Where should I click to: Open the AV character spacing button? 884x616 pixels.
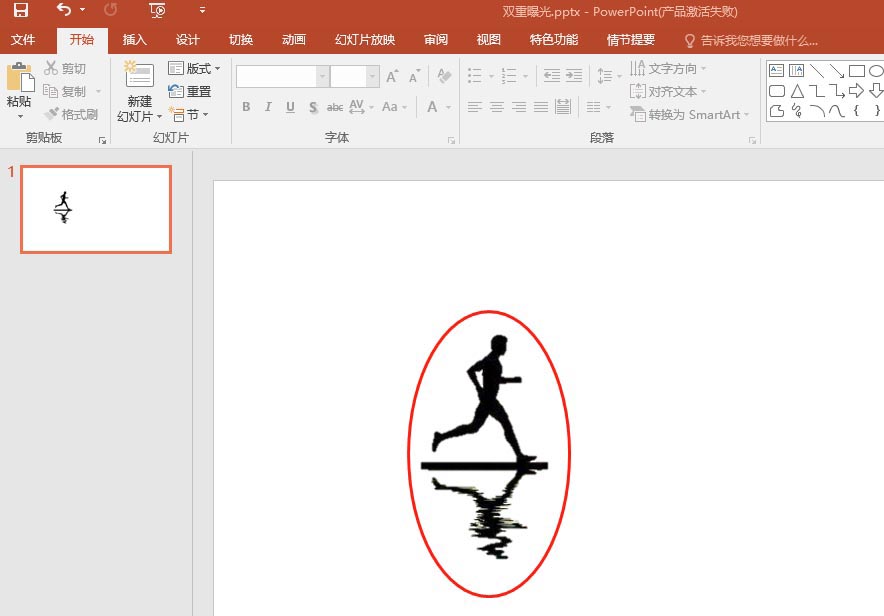(361, 107)
